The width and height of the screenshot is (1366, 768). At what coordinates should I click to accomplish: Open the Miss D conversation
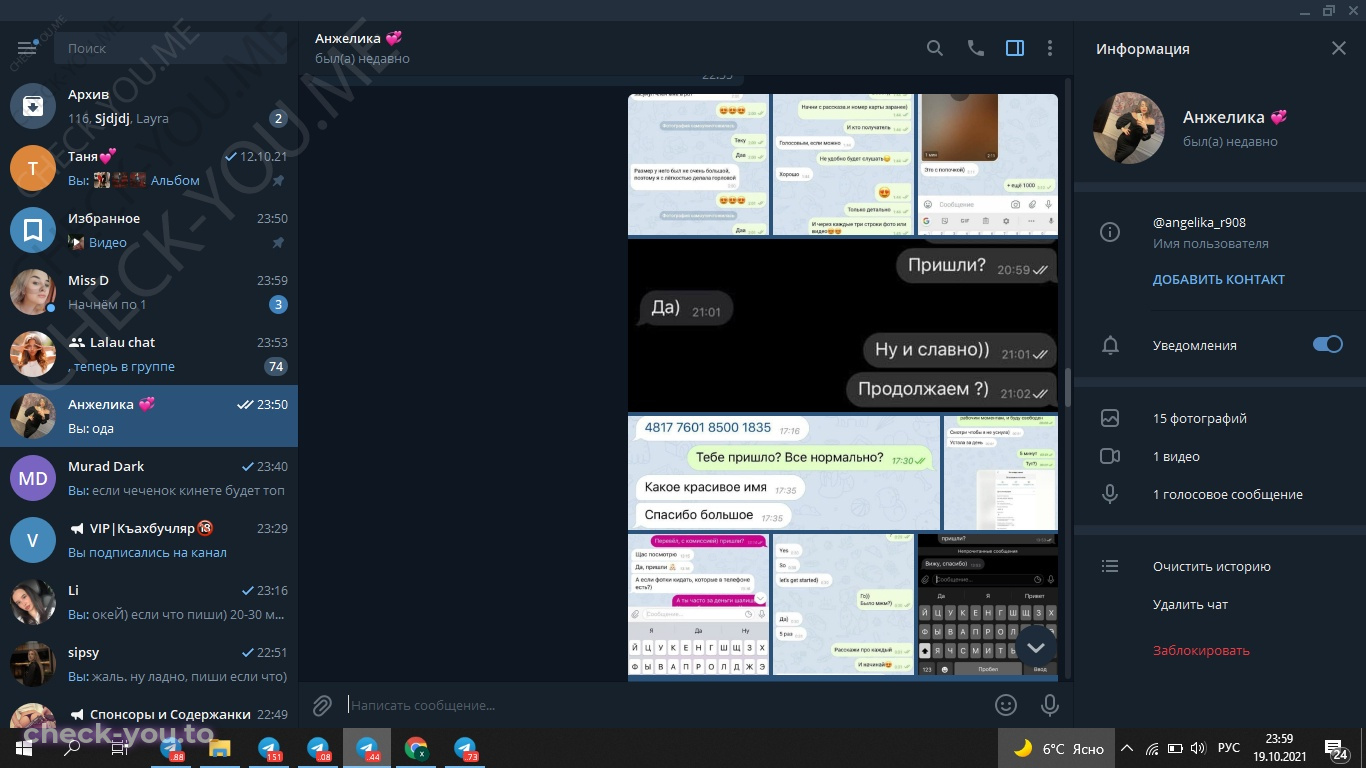click(149, 292)
